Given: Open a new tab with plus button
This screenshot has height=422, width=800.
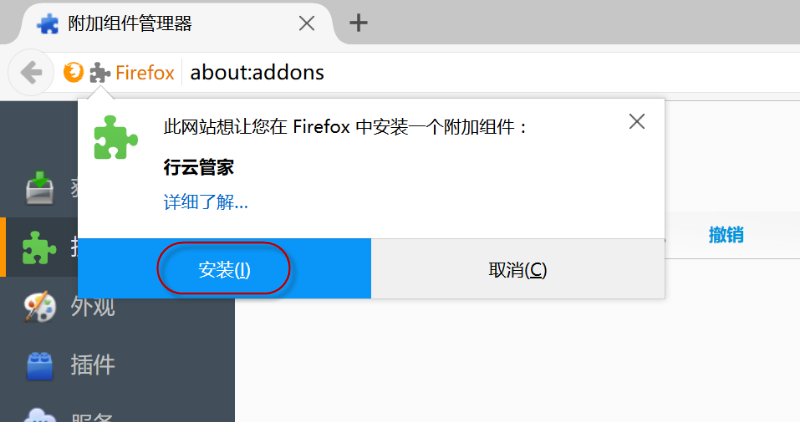Looking at the screenshot, I should [x=358, y=23].
